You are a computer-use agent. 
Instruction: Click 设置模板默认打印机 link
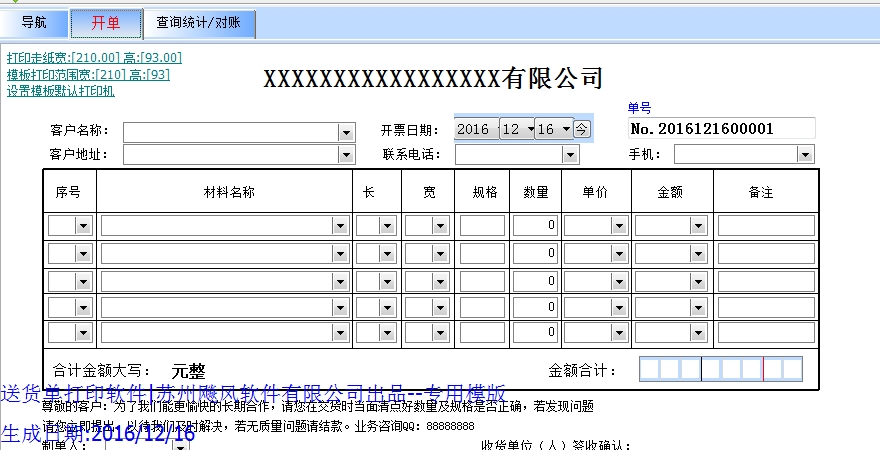[61, 91]
